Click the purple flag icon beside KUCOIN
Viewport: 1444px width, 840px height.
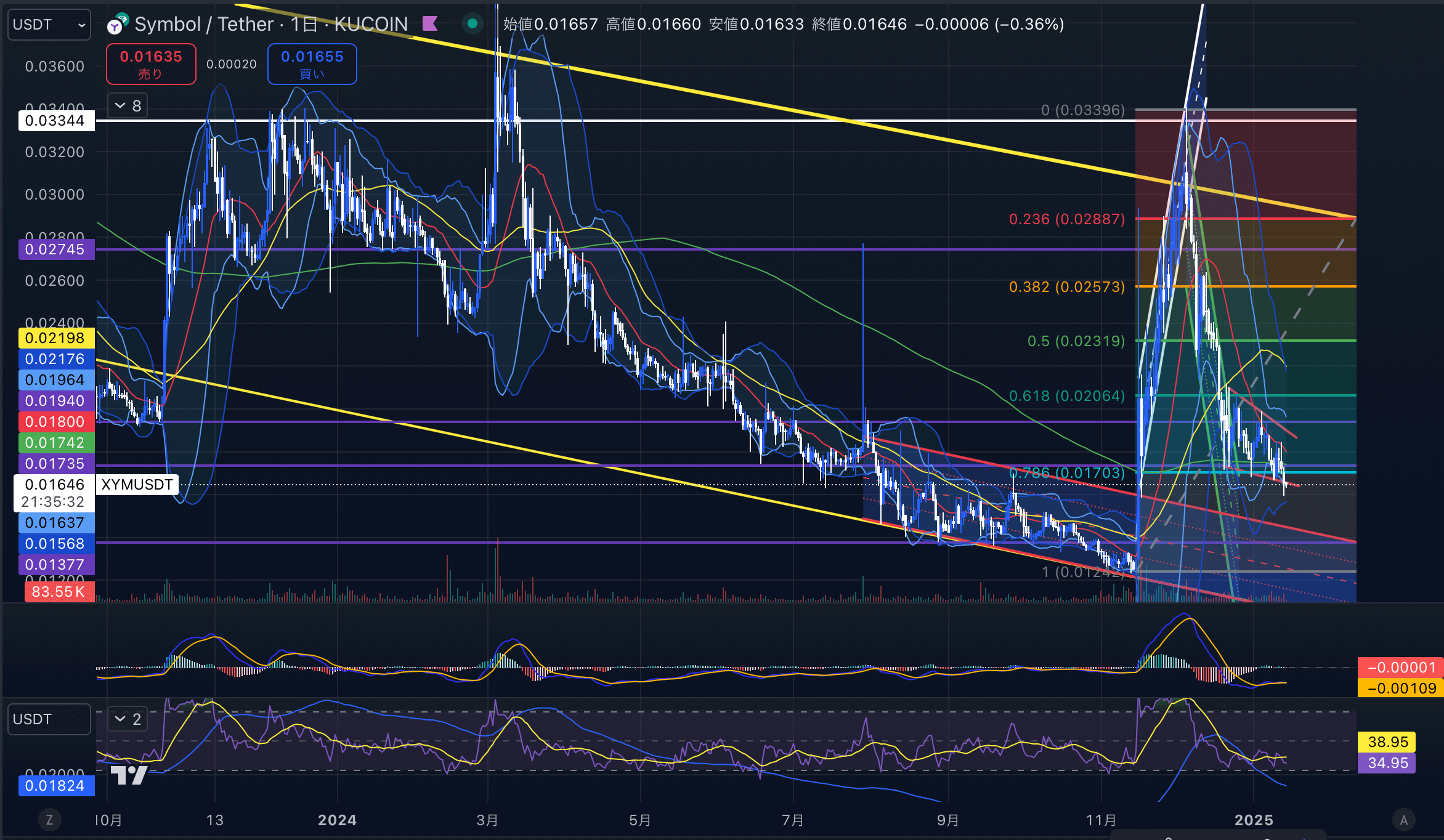click(430, 24)
